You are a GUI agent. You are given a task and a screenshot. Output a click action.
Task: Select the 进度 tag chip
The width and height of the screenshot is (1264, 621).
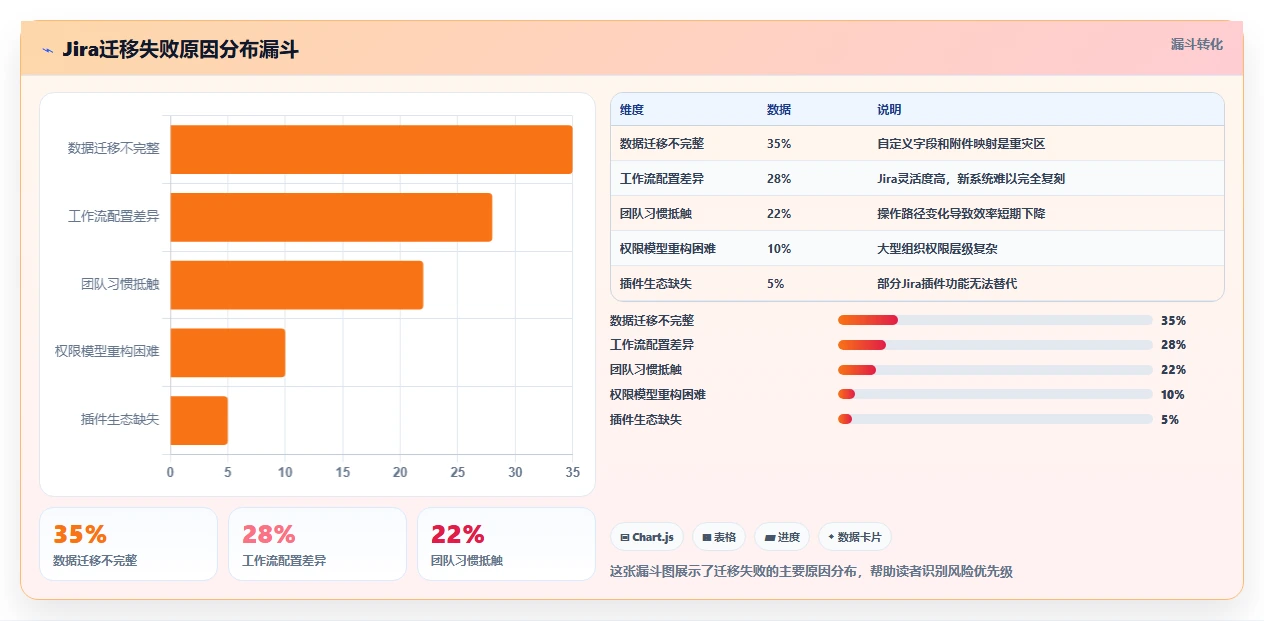[782, 537]
